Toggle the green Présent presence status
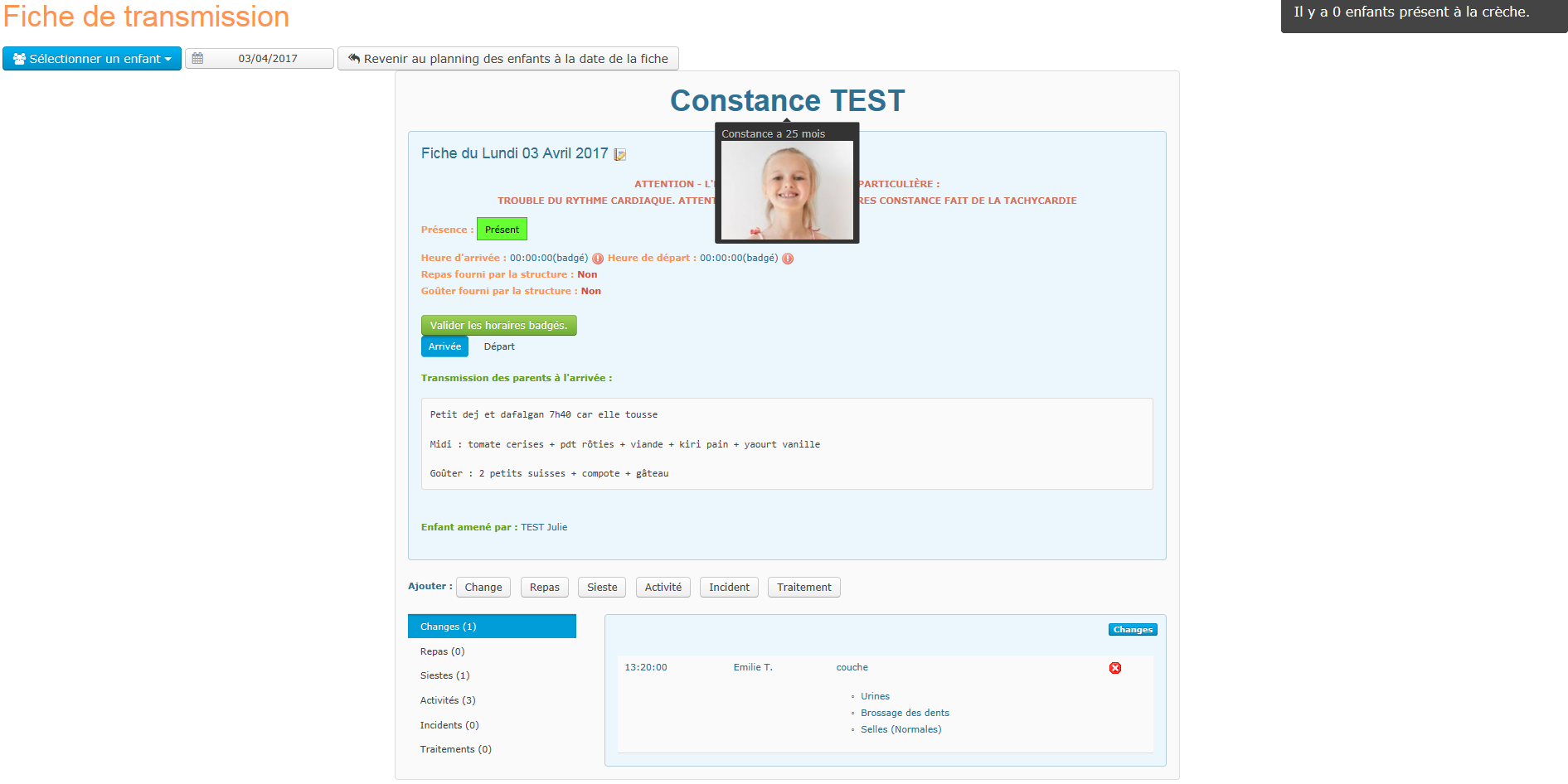1568x784 pixels. click(x=502, y=230)
